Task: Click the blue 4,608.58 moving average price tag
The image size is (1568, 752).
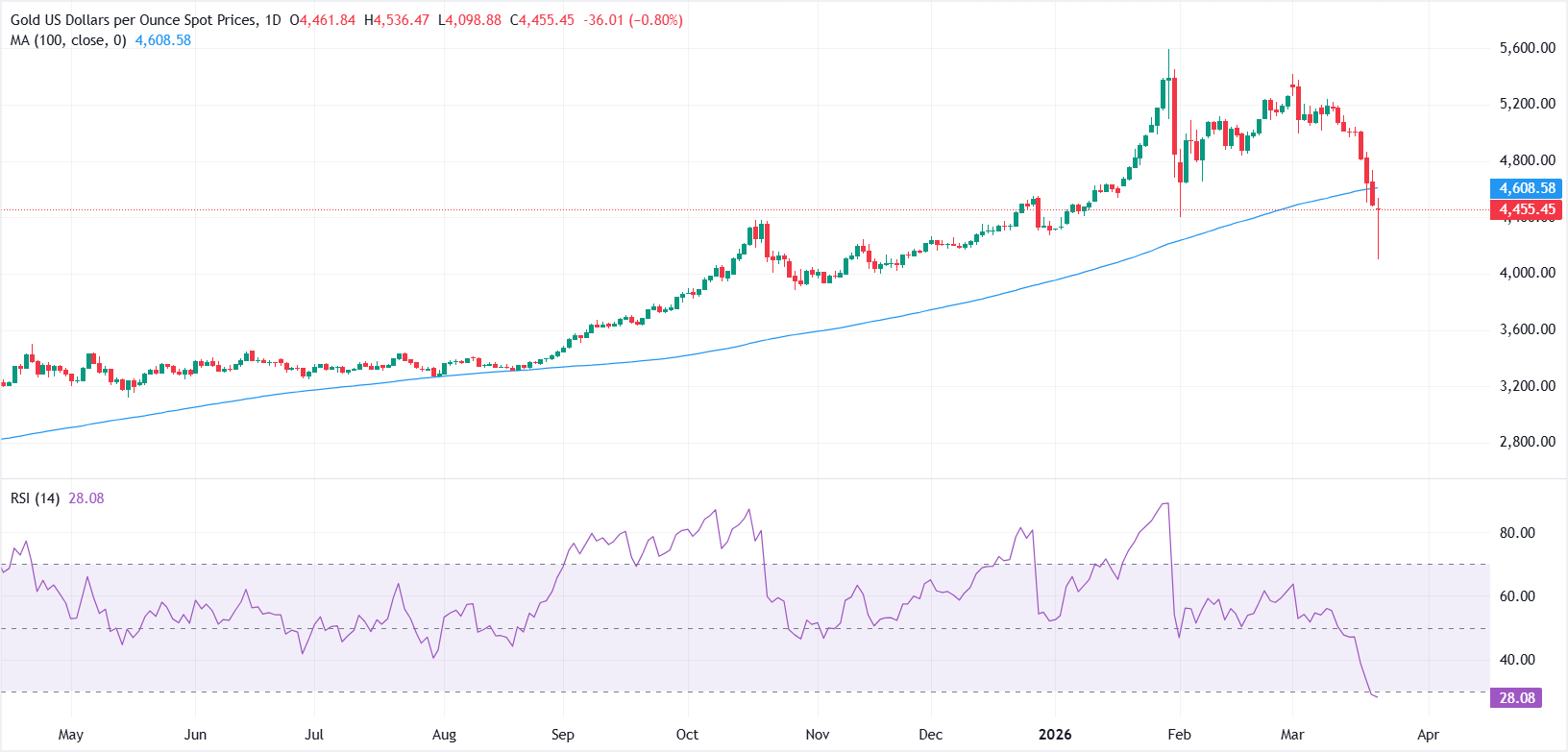Action: tap(1527, 188)
